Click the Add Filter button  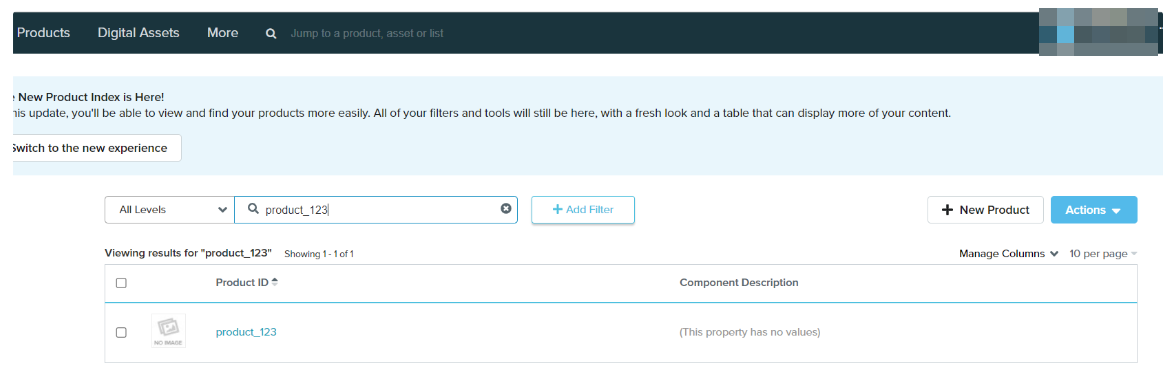point(582,210)
